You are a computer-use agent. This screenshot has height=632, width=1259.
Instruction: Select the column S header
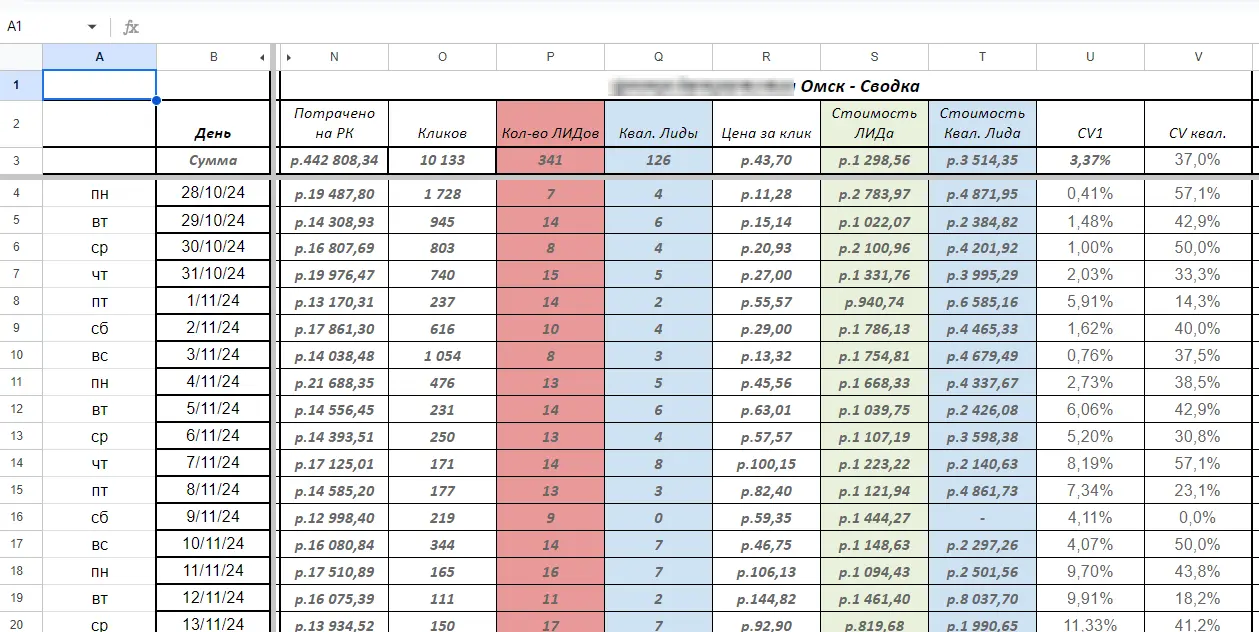(874, 57)
